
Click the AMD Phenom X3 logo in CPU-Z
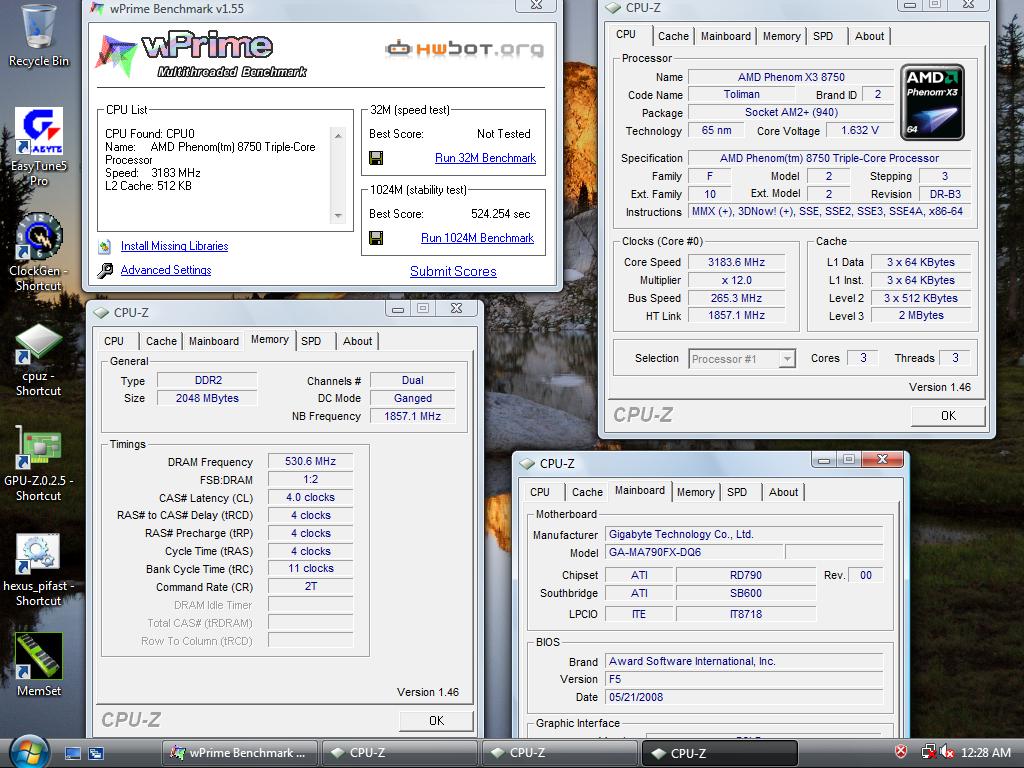tap(932, 102)
